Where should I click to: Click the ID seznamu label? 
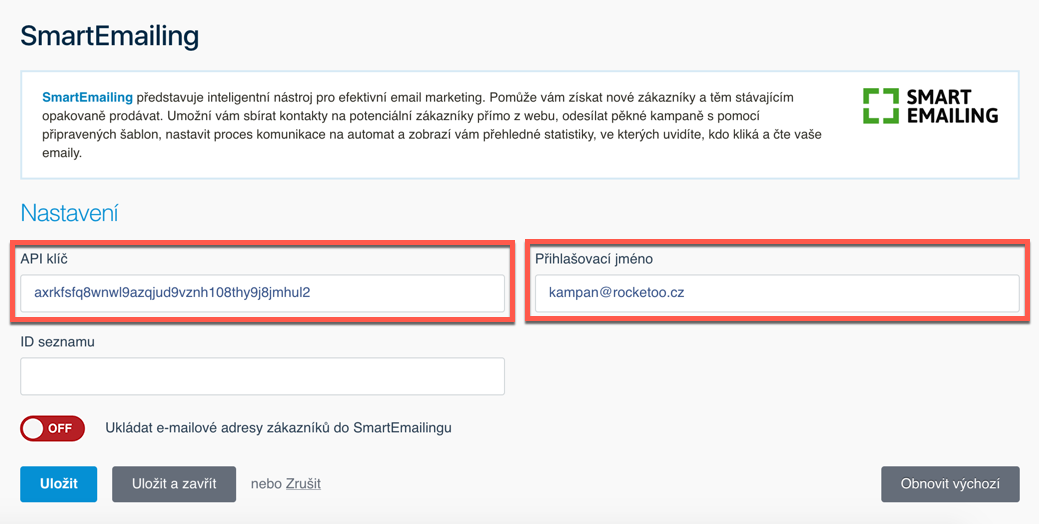click(x=58, y=342)
